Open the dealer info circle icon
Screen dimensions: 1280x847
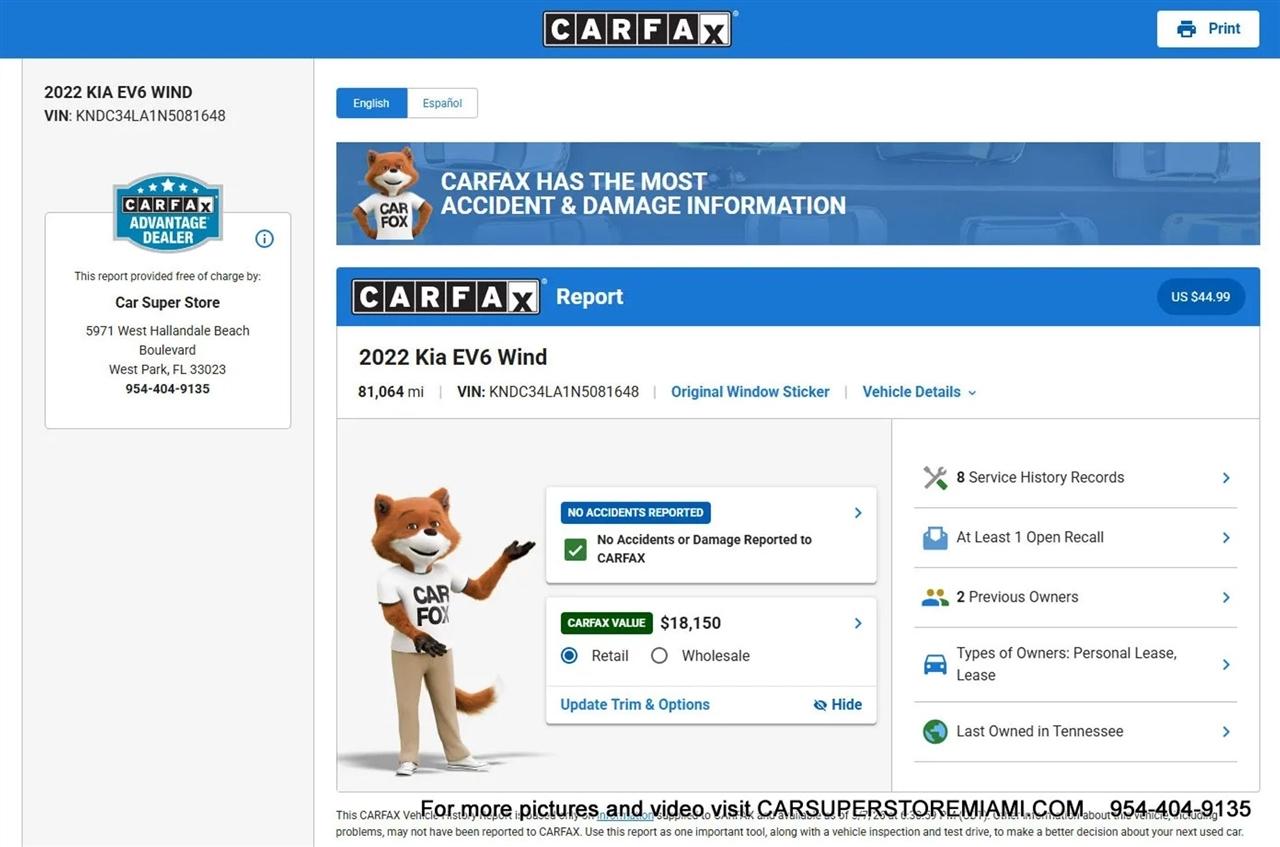point(264,238)
